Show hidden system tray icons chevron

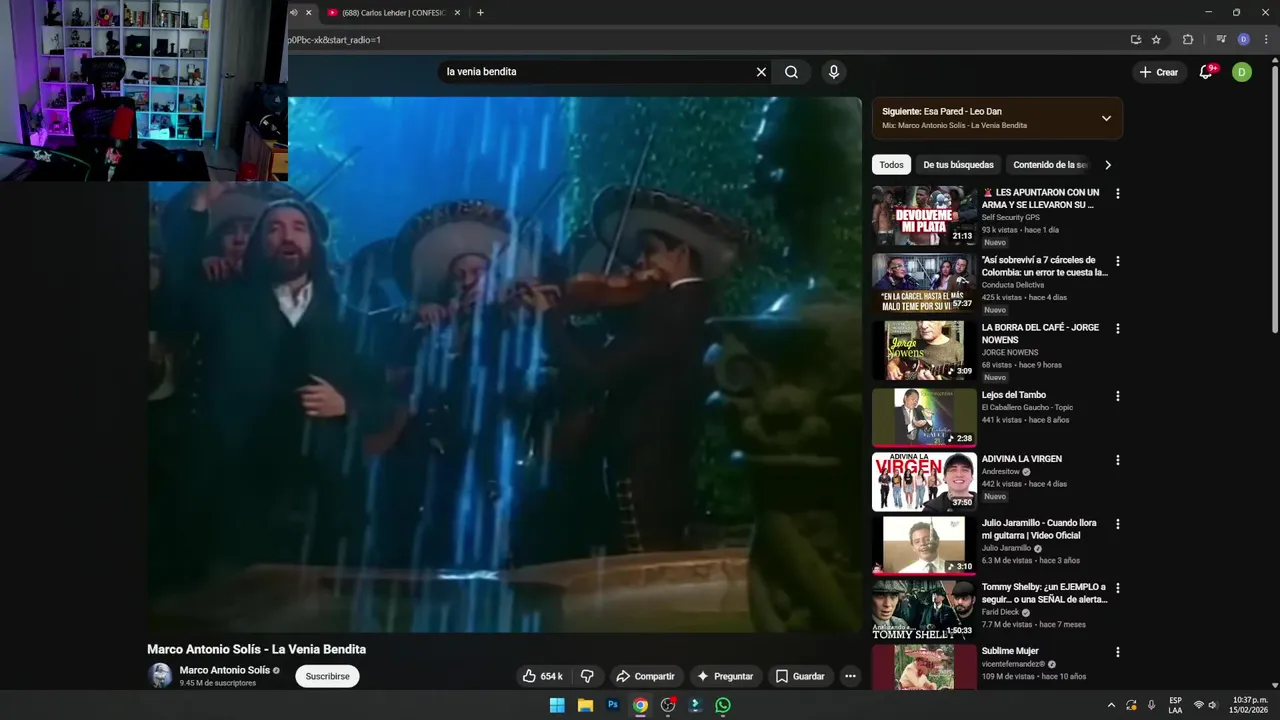(1110, 705)
